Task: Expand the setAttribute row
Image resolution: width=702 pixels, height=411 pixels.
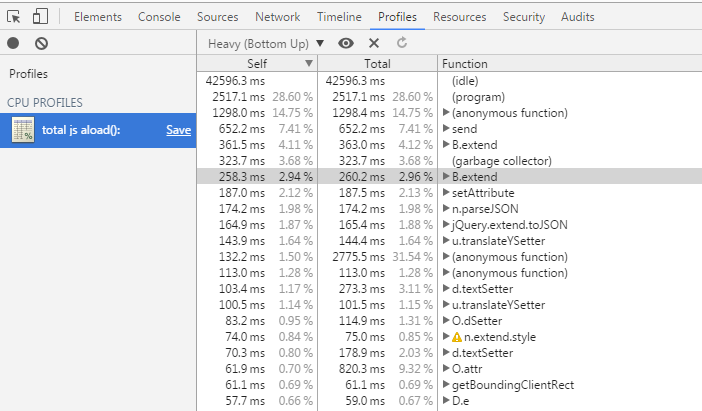Action: 446,193
